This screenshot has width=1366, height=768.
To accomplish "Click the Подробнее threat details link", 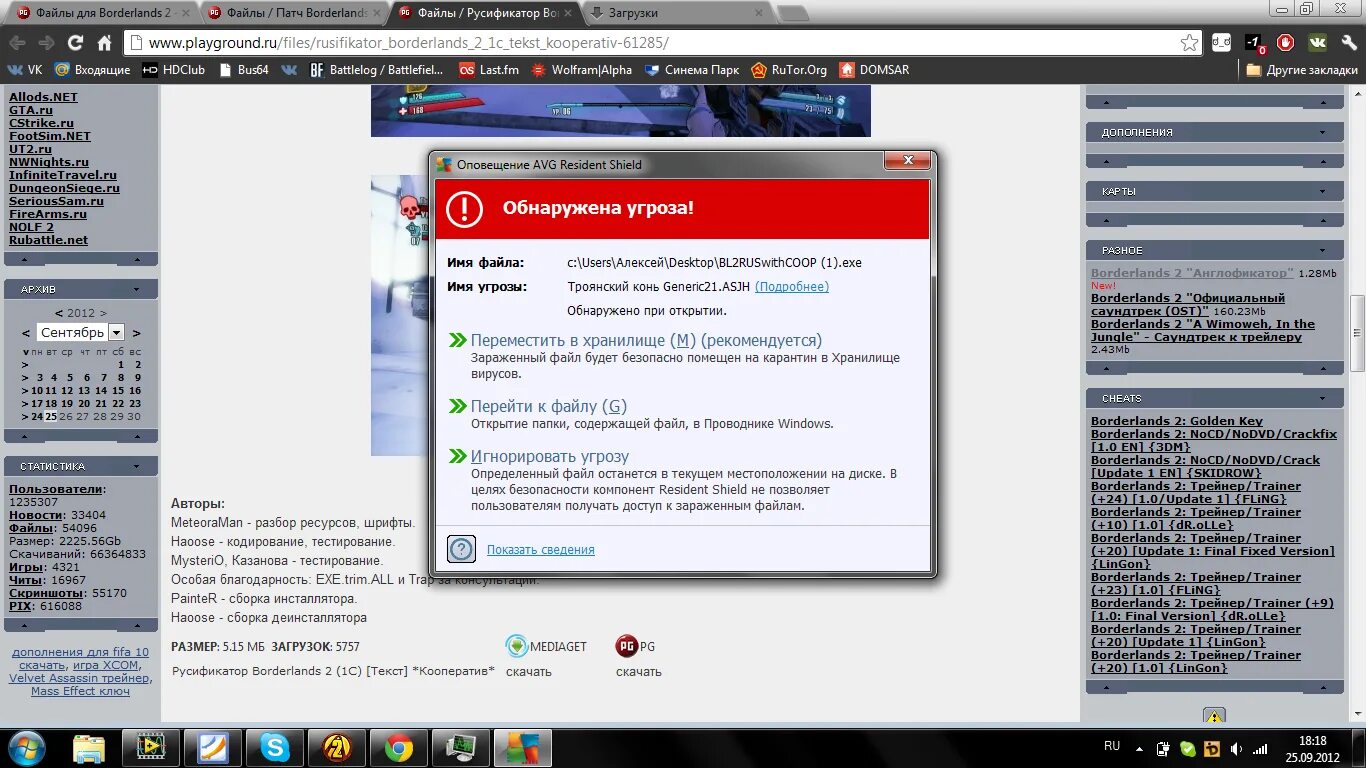I will click(792, 287).
